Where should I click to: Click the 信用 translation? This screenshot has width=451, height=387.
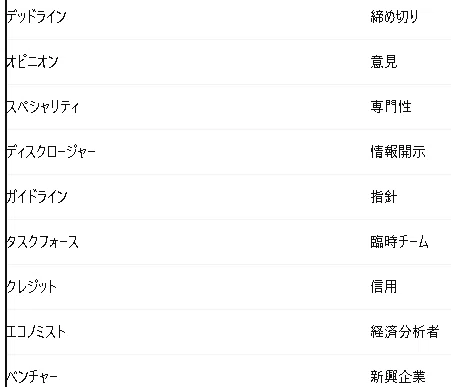[x=384, y=287]
